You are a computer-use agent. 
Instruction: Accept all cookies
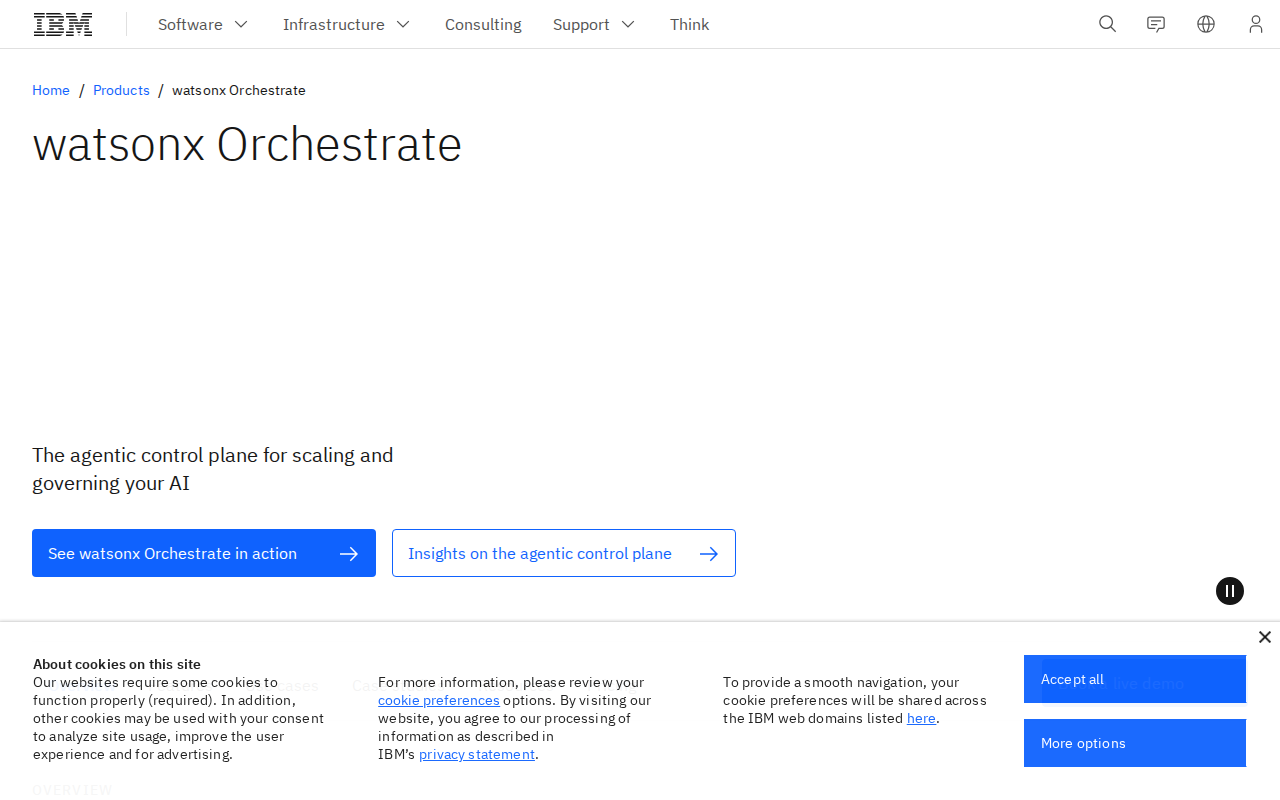[x=1135, y=679]
